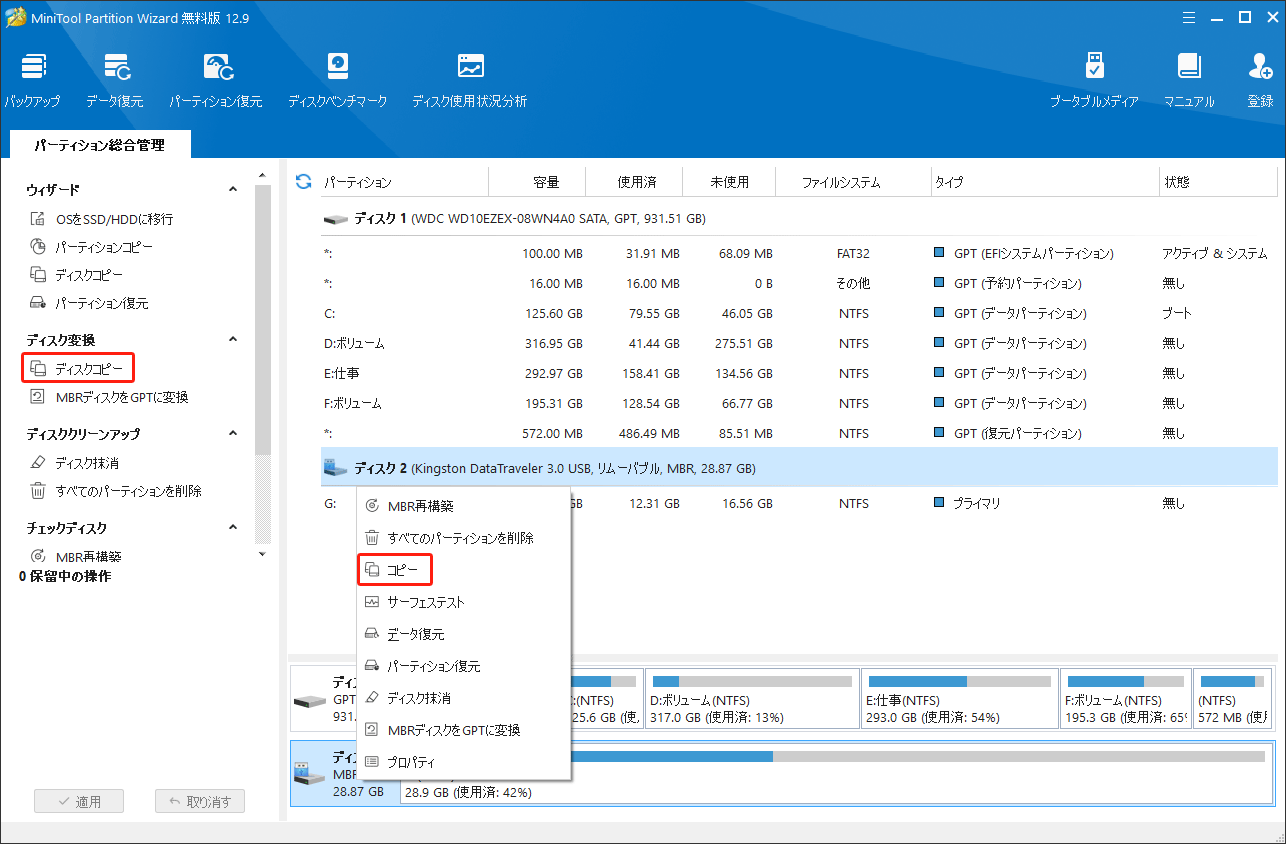Start ディスクベンチマーク tool
This screenshot has height=844, width=1286.
click(337, 81)
